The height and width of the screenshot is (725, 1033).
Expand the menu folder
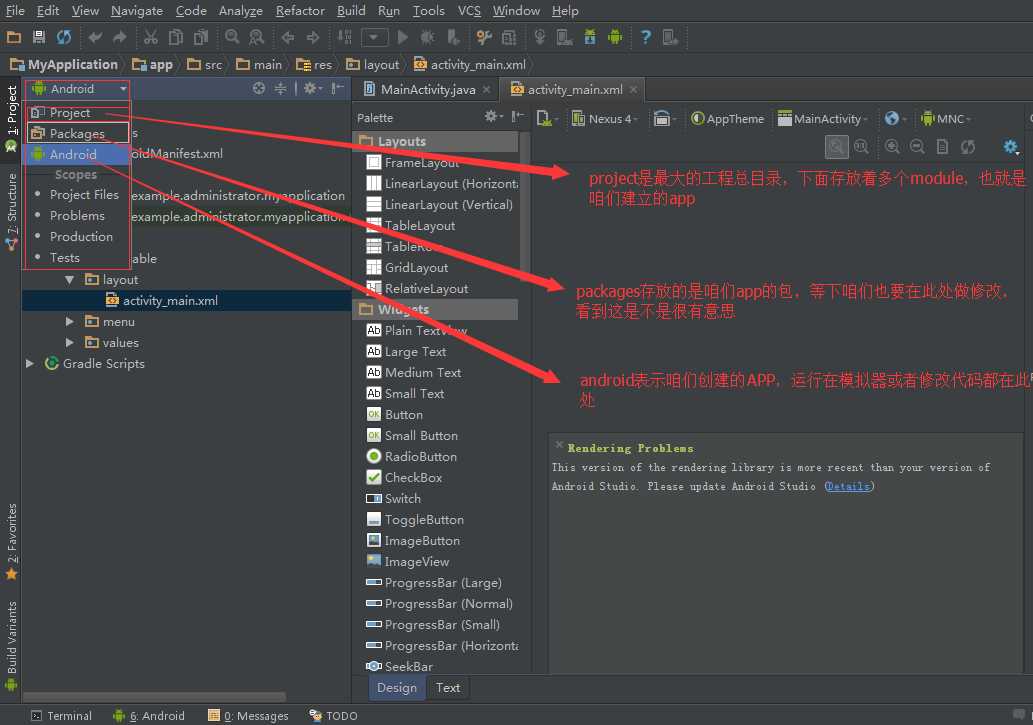point(69,322)
